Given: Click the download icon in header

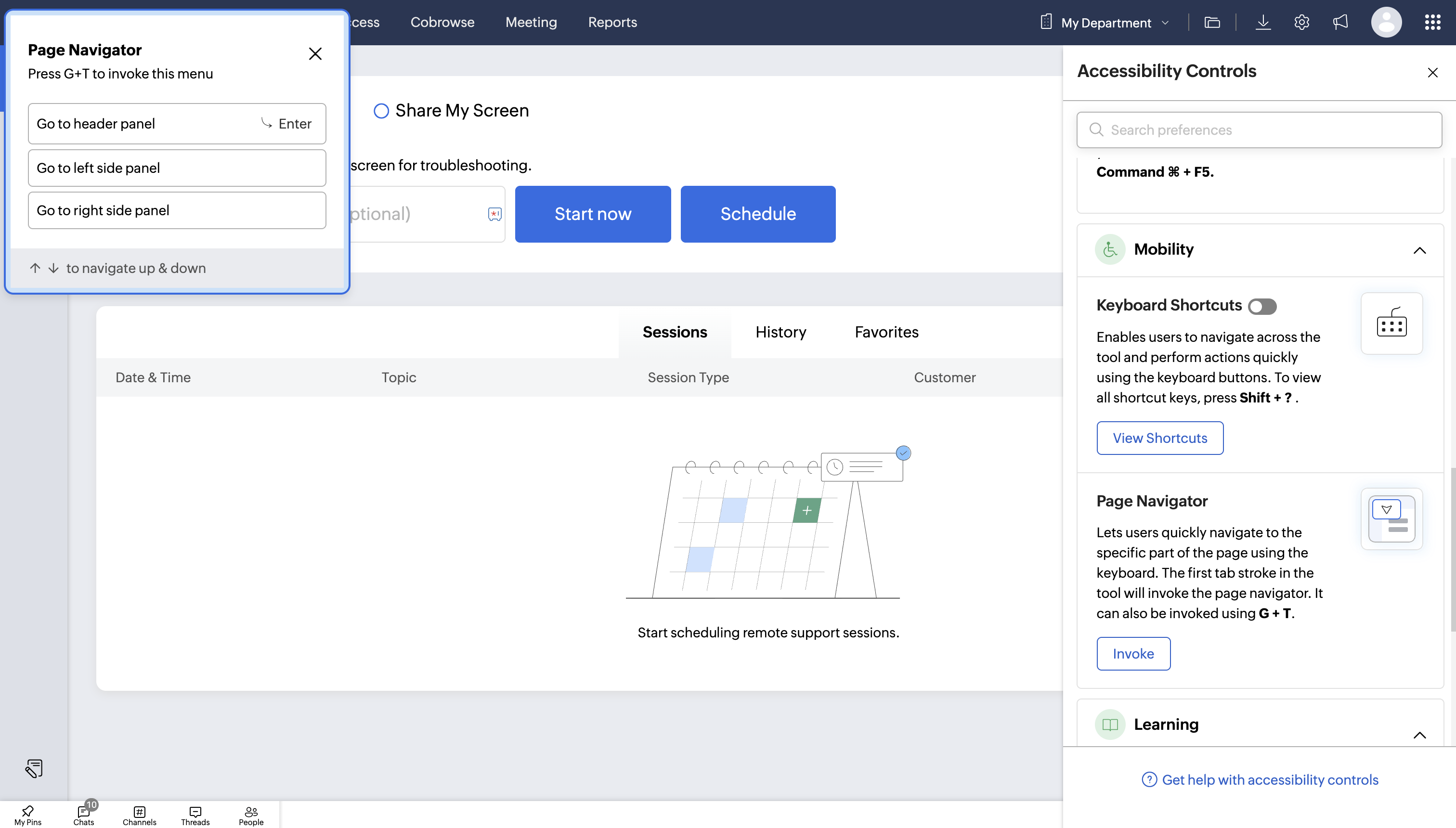Looking at the screenshot, I should tap(1262, 22).
